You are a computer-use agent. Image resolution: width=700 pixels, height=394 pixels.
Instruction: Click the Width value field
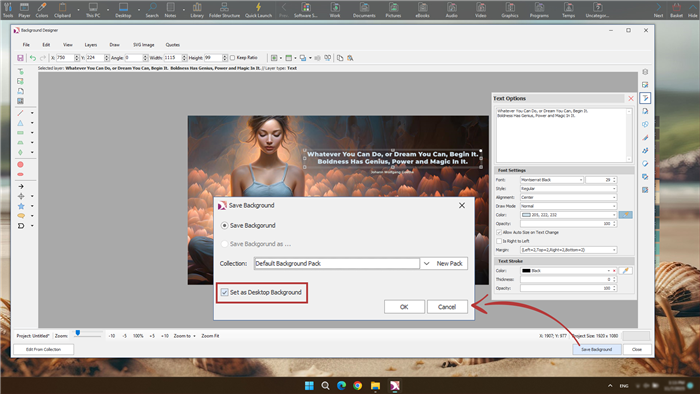[172, 58]
